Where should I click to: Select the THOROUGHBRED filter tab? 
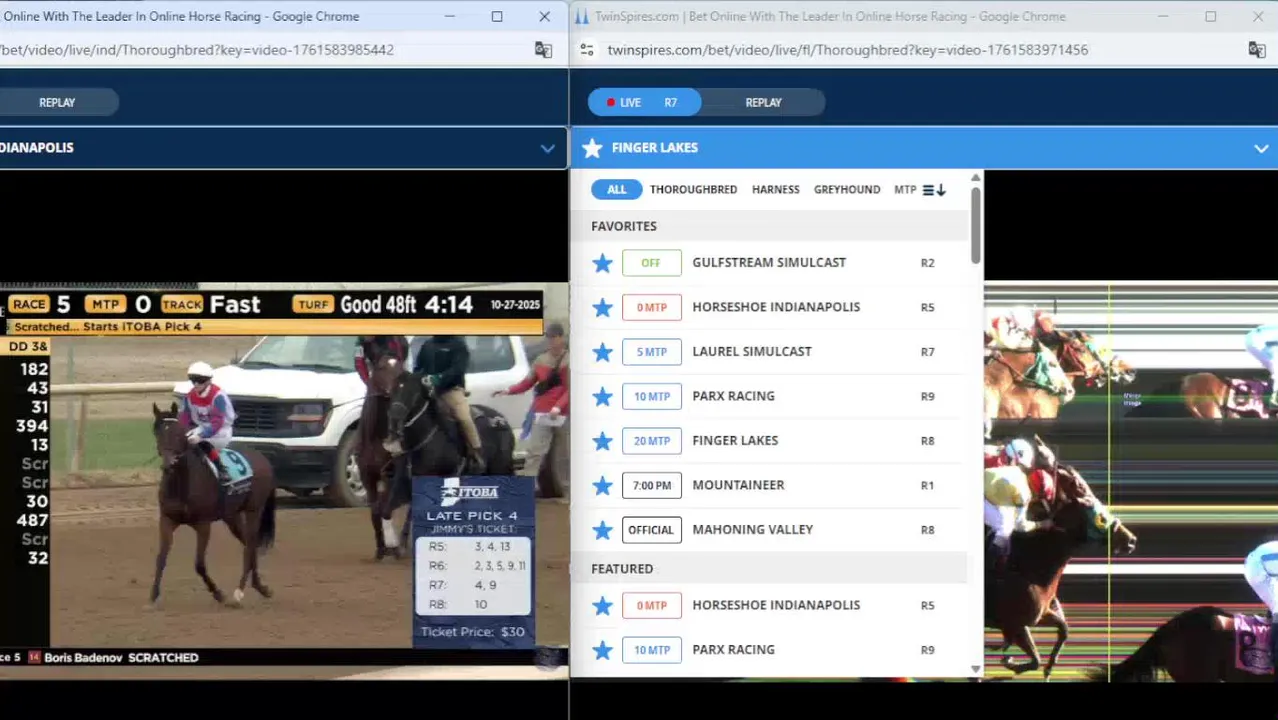click(693, 189)
